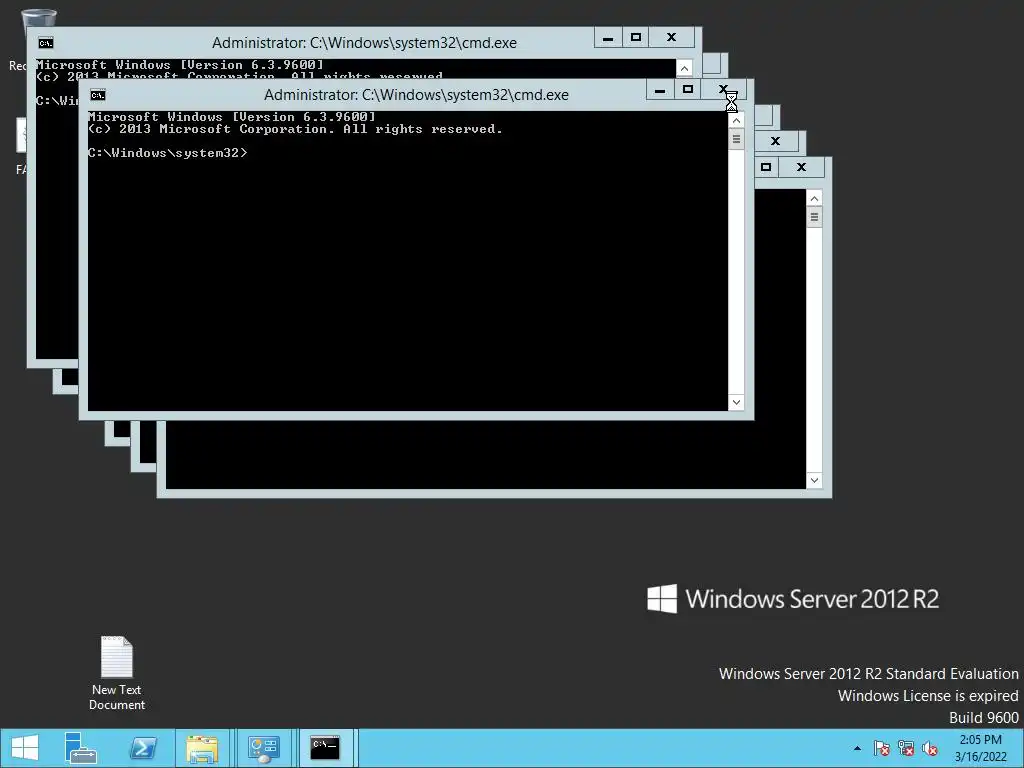Image resolution: width=1024 pixels, height=768 pixels.
Task: Click 'Microsoft Windows [Version 6.3.9600]' in front window
Action: [x=232, y=117]
